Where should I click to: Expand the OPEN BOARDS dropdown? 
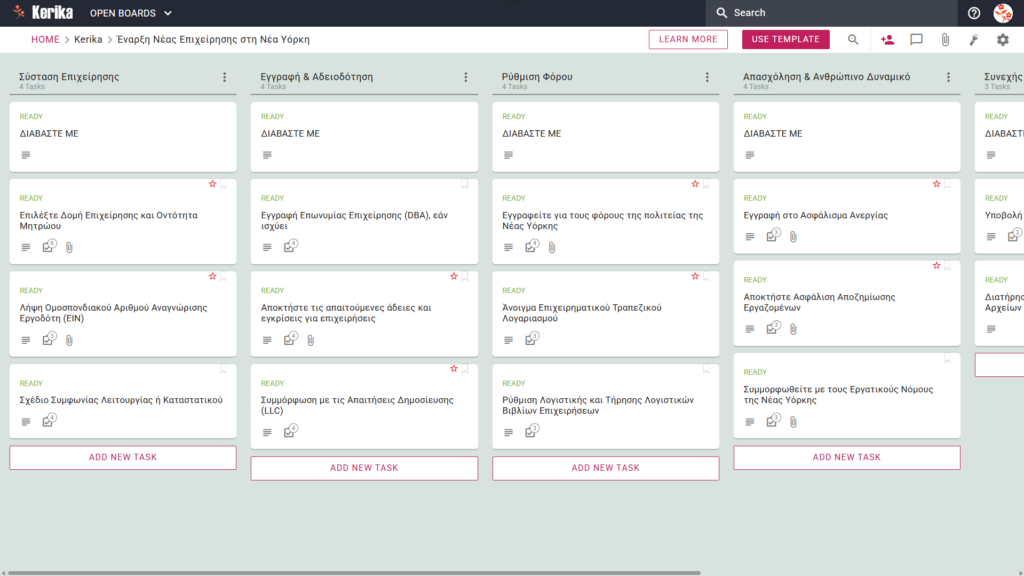[x=131, y=13]
